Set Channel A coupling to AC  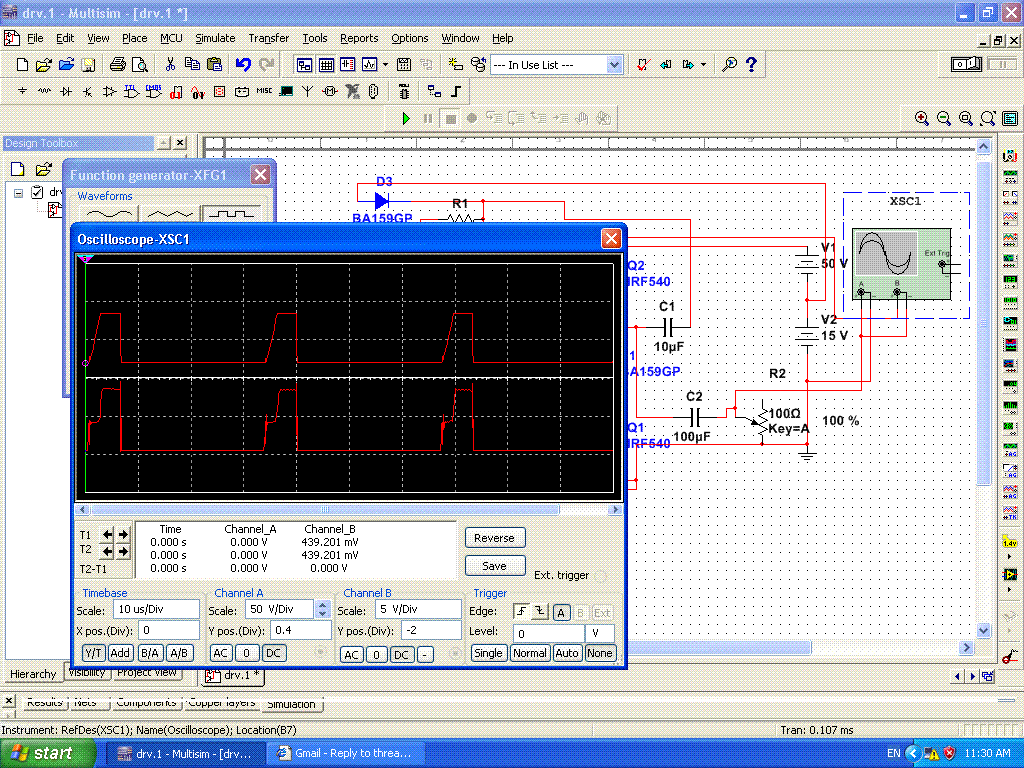click(x=221, y=653)
